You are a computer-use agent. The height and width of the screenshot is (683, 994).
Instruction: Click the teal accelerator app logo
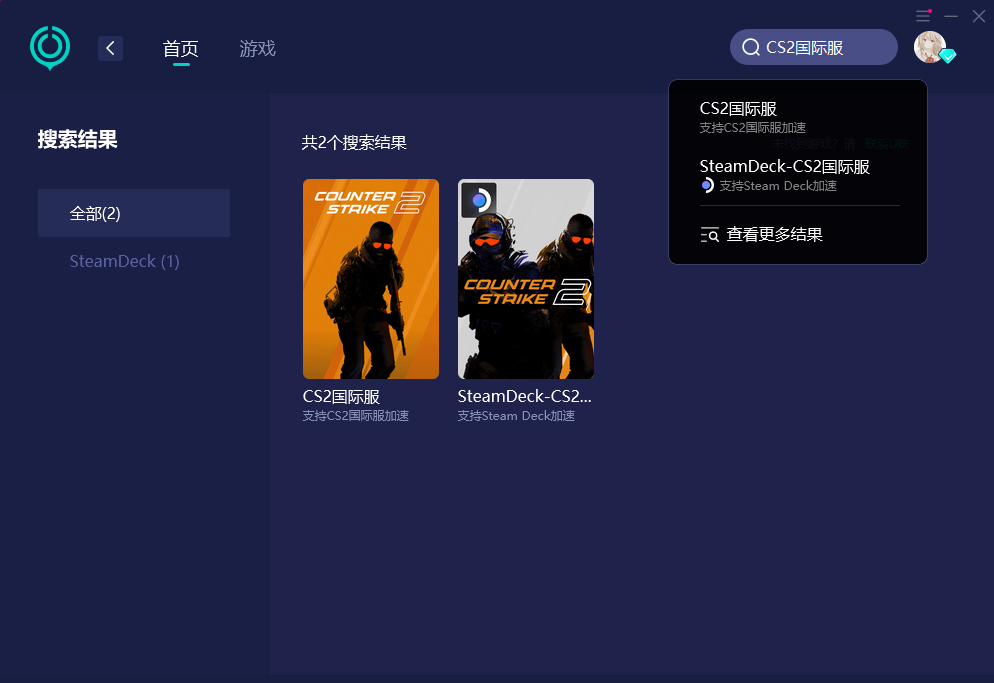click(x=49, y=47)
